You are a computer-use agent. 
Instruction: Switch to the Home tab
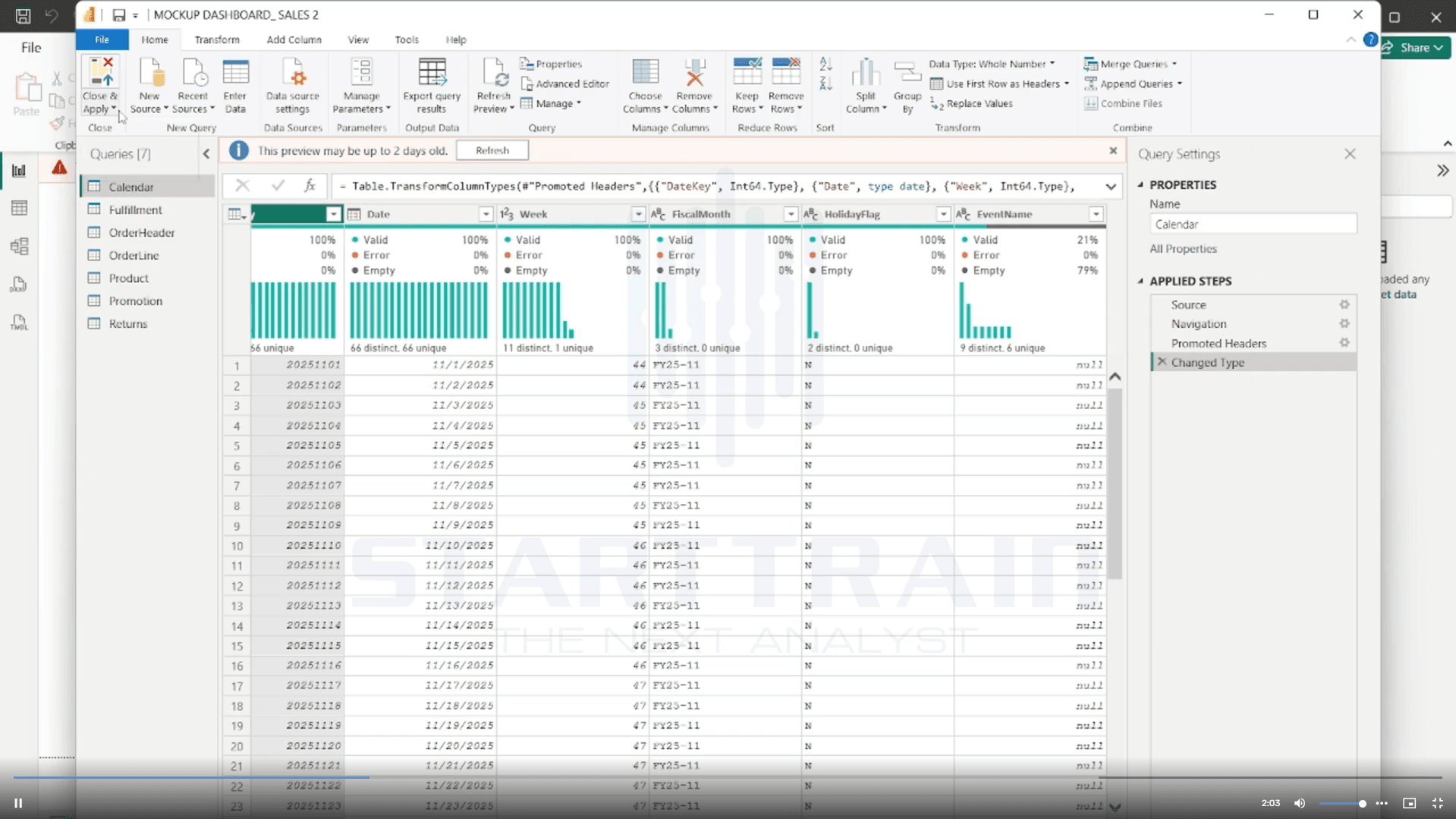pos(154,39)
